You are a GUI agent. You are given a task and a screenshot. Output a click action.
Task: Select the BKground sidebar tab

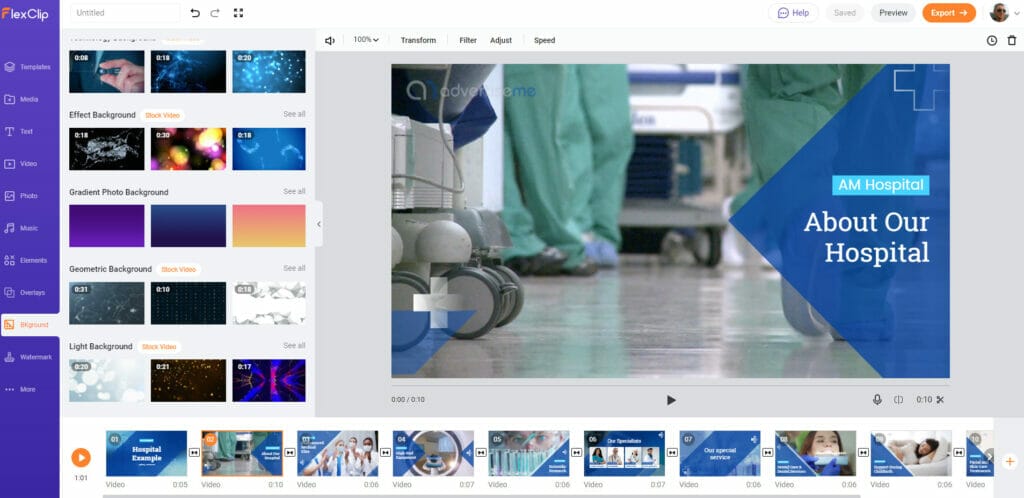click(30, 324)
